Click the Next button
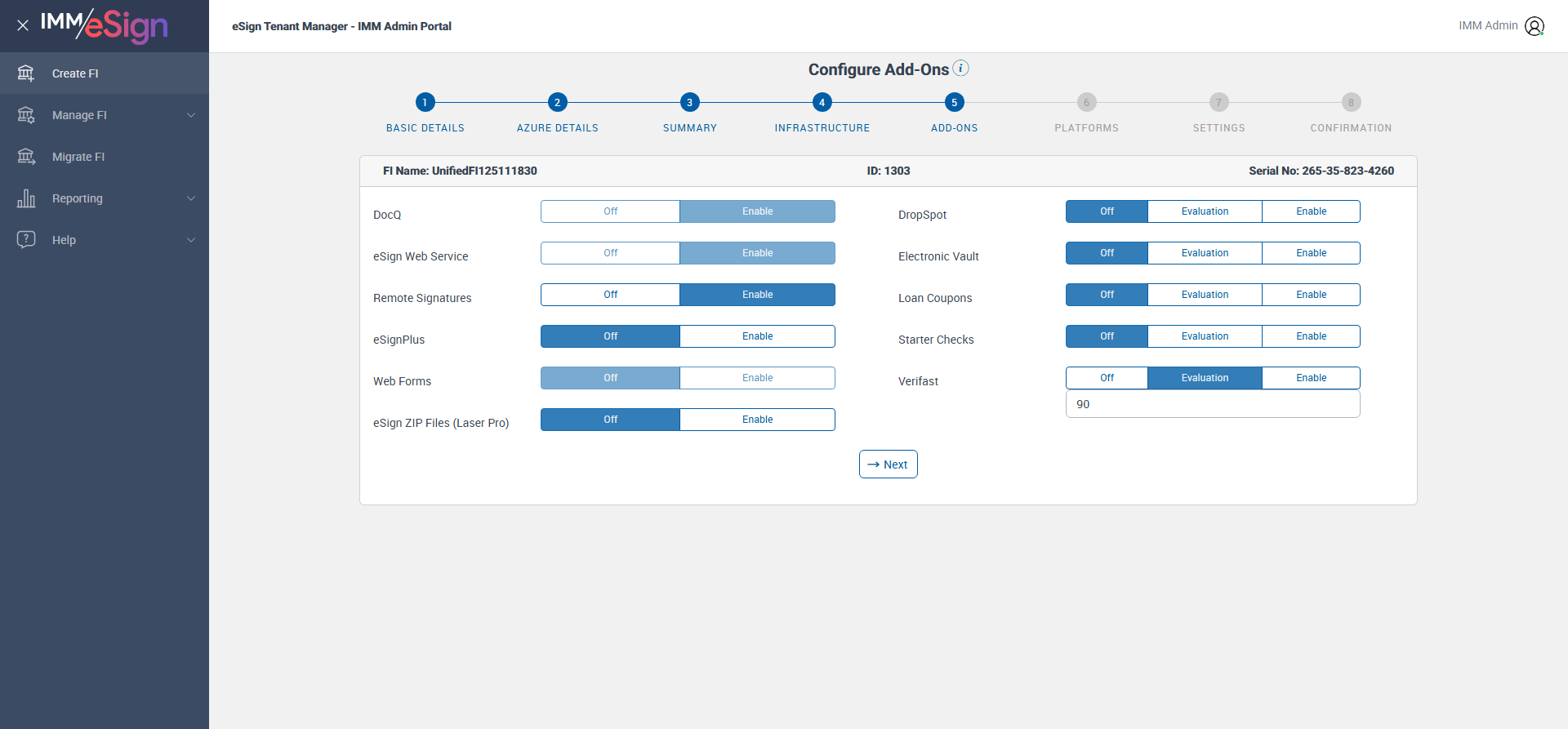The image size is (1568, 729). (x=888, y=465)
